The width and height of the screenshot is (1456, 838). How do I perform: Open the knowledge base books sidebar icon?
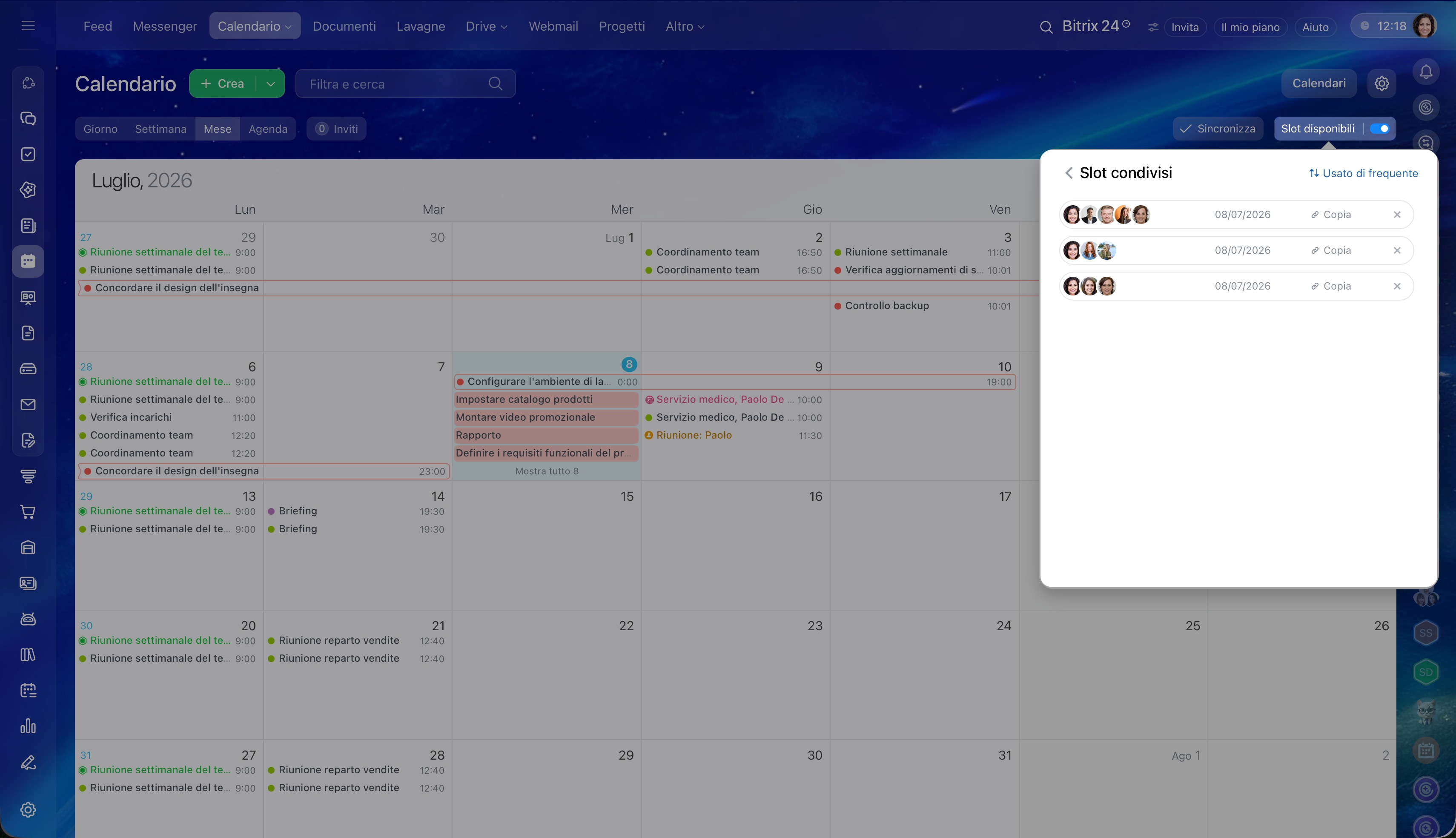pyautogui.click(x=28, y=654)
